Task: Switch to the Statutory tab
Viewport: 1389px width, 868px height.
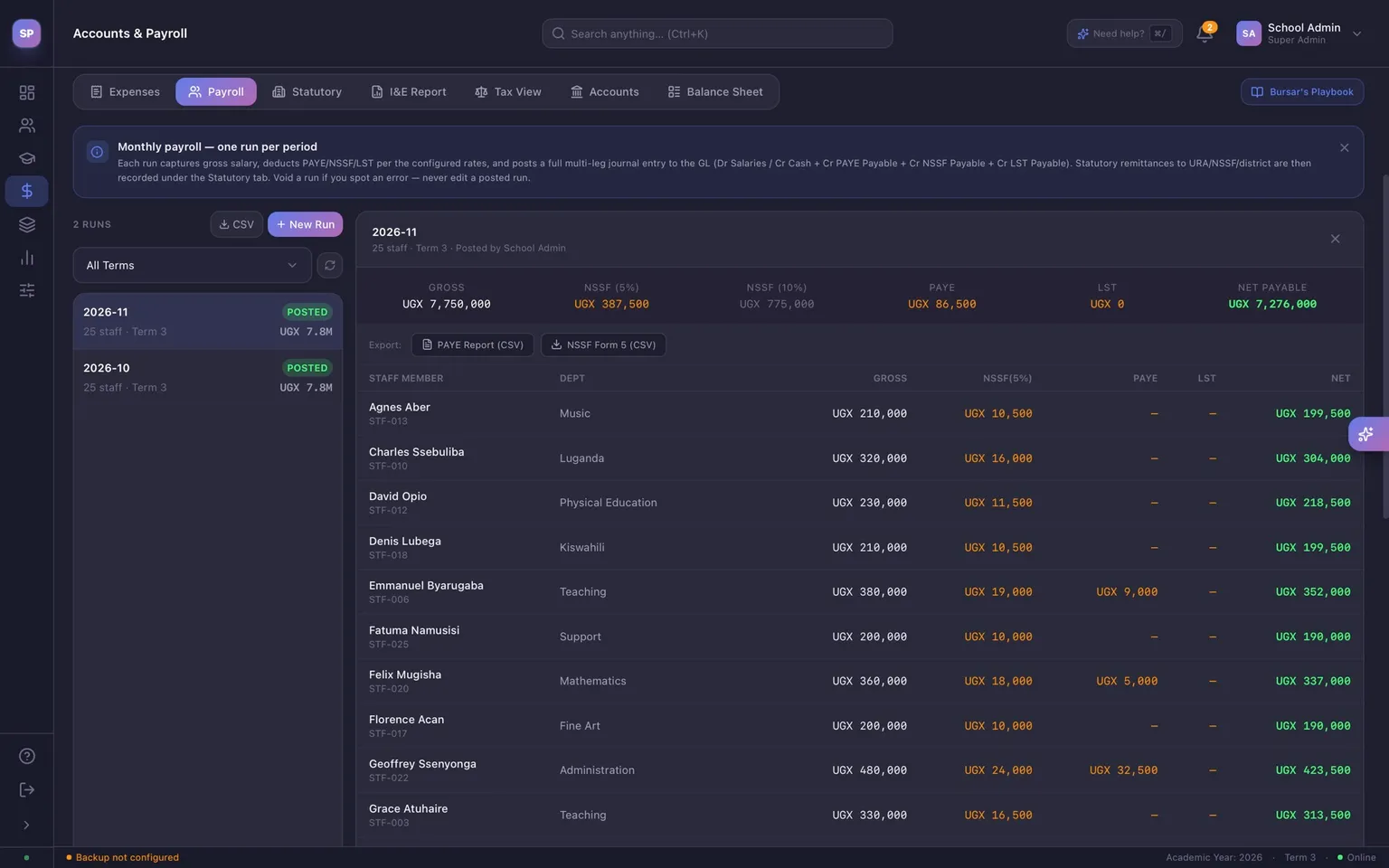Action: pyautogui.click(x=307, y=91)
